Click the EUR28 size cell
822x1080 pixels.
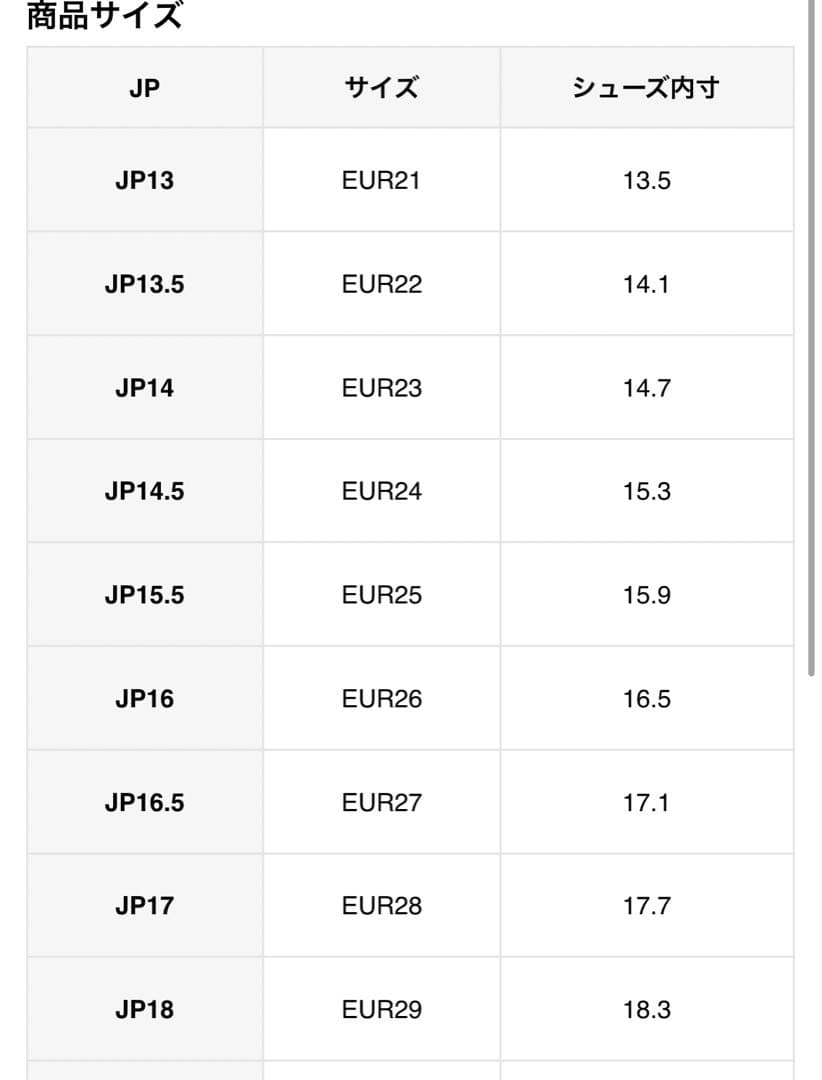381,906
